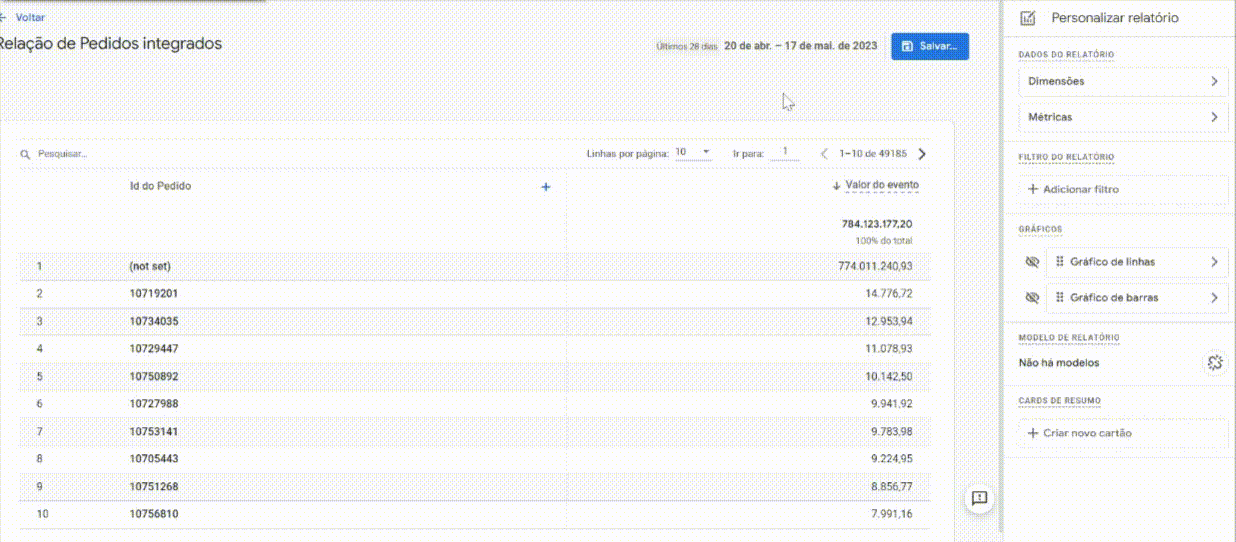
Task: Click the Salvar button
Action: click(x=929, y=46)
